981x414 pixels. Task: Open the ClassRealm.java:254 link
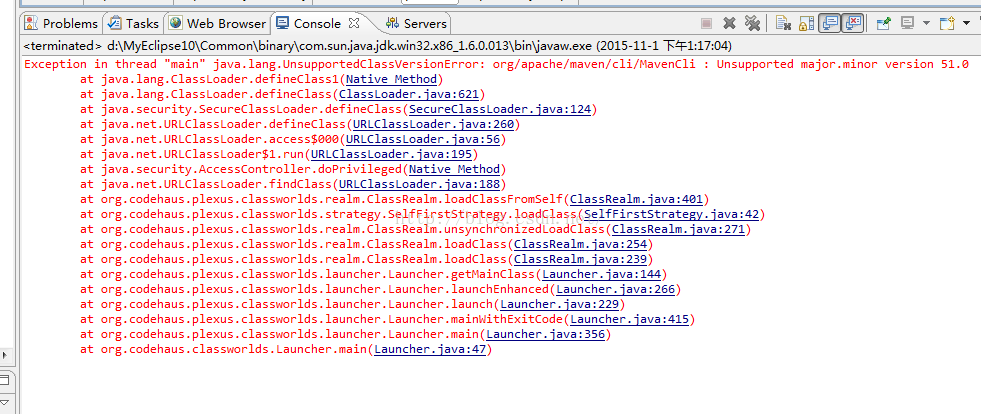point(580,245)
